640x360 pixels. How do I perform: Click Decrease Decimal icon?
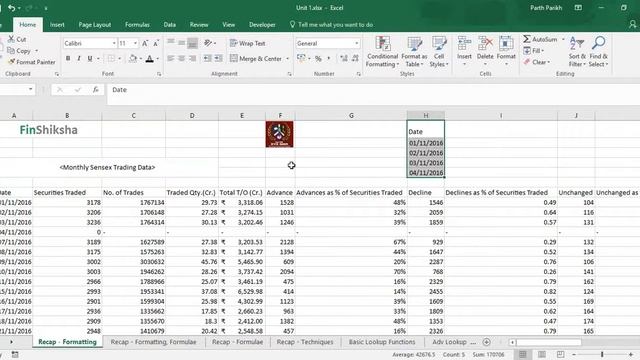pyautogui.click(x=355, y=58)
